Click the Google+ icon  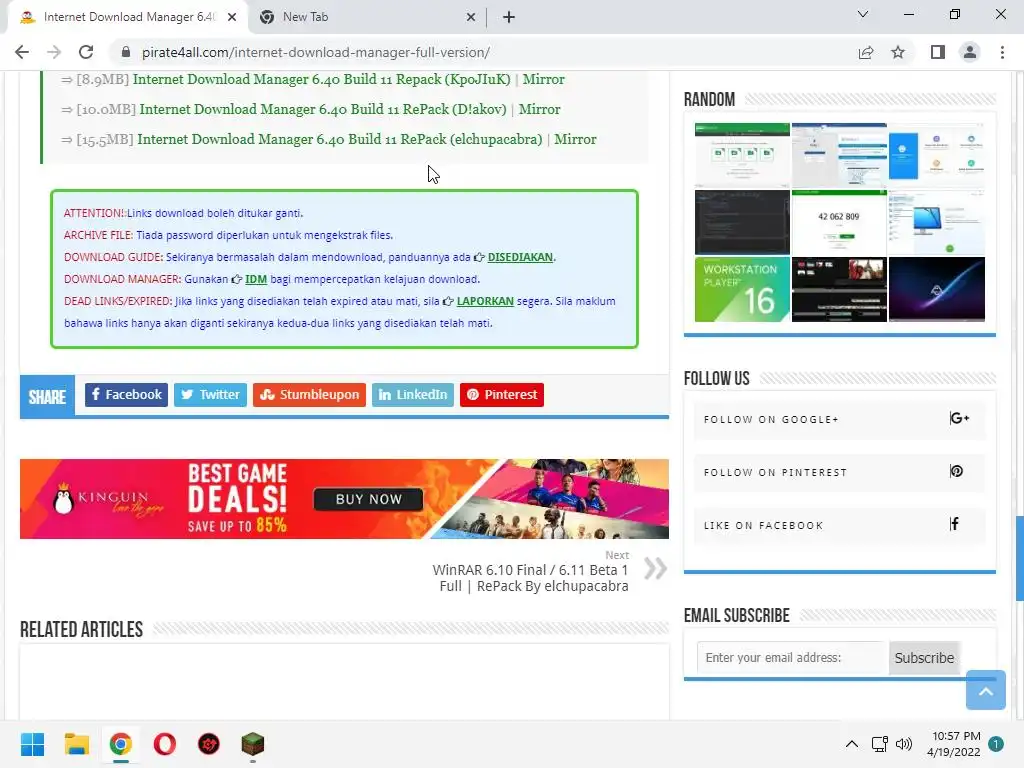pyautogui.click(x=959, y=418)
